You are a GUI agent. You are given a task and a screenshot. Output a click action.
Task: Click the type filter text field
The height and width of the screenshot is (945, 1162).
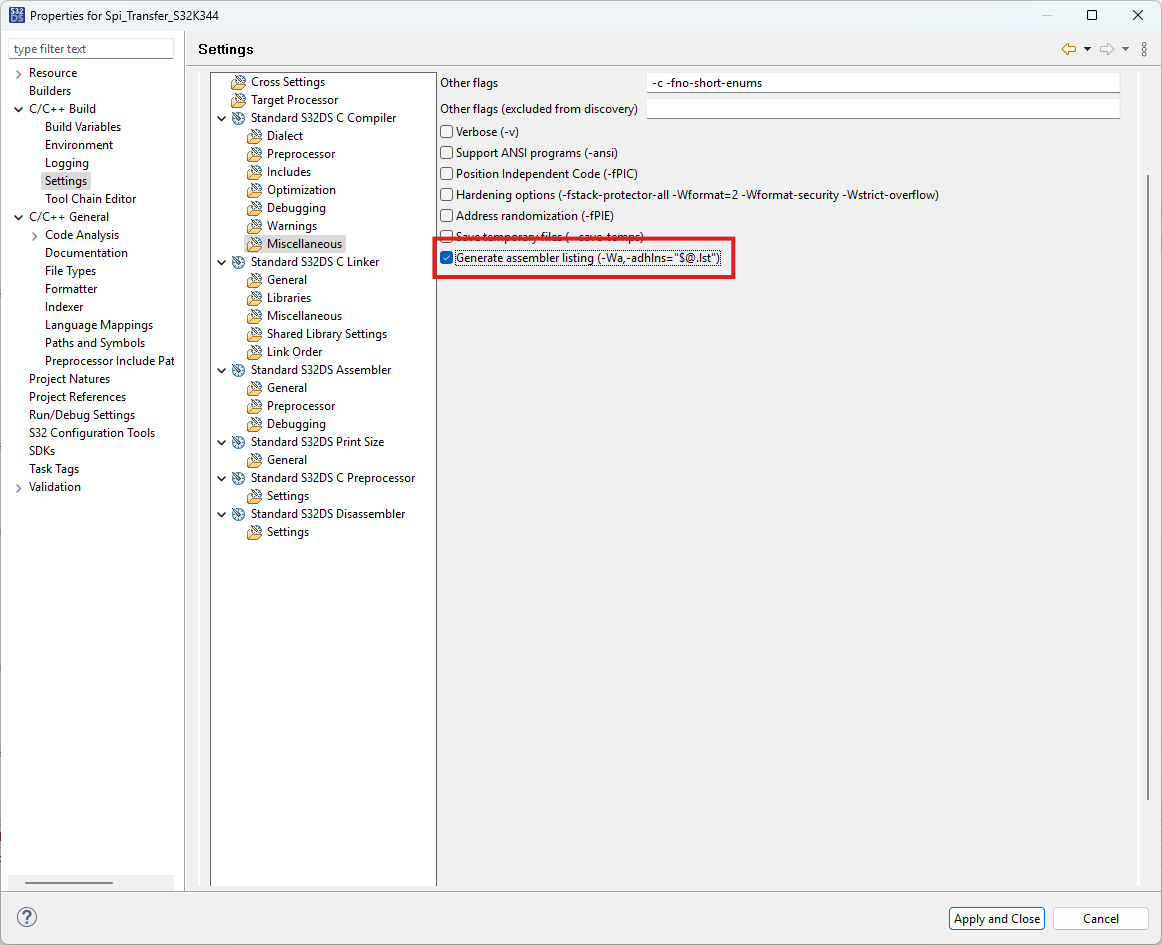click(x=90, y=47)
